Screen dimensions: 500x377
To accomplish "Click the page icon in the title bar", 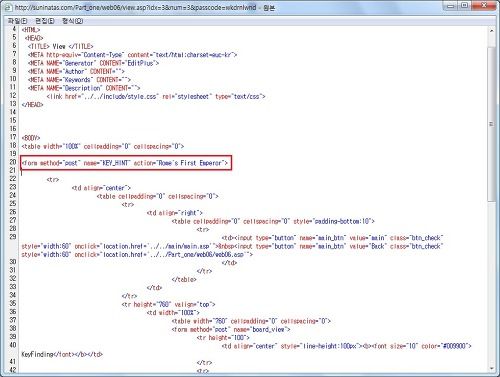I will pyautogui.click(x=8, y=7).
